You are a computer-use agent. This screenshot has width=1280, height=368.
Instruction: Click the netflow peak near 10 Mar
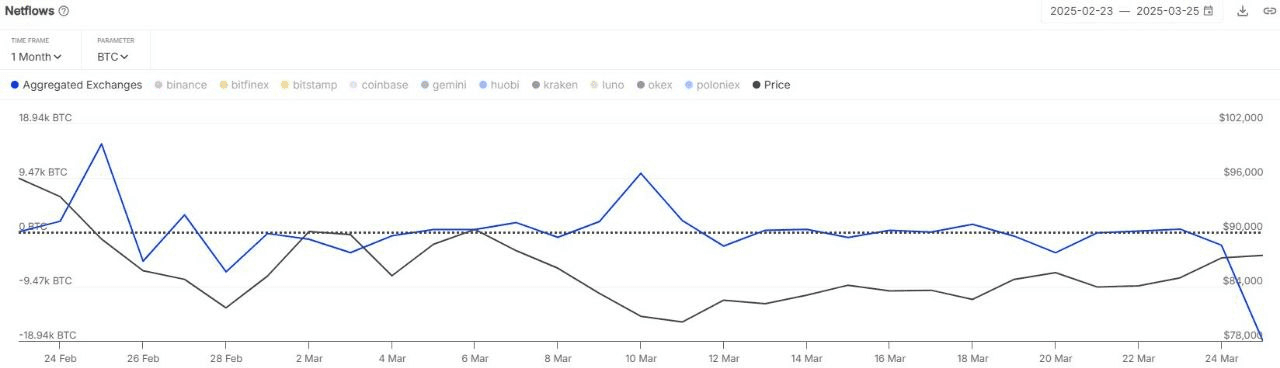640,173
